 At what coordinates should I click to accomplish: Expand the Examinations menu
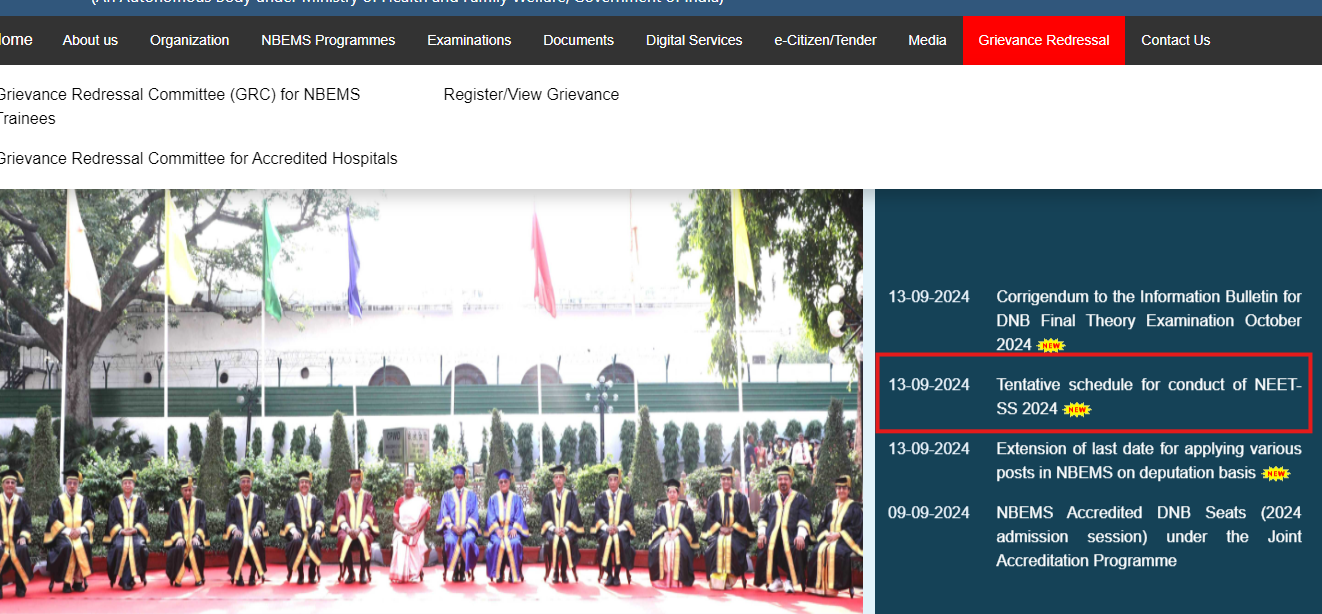coord(469,40)
